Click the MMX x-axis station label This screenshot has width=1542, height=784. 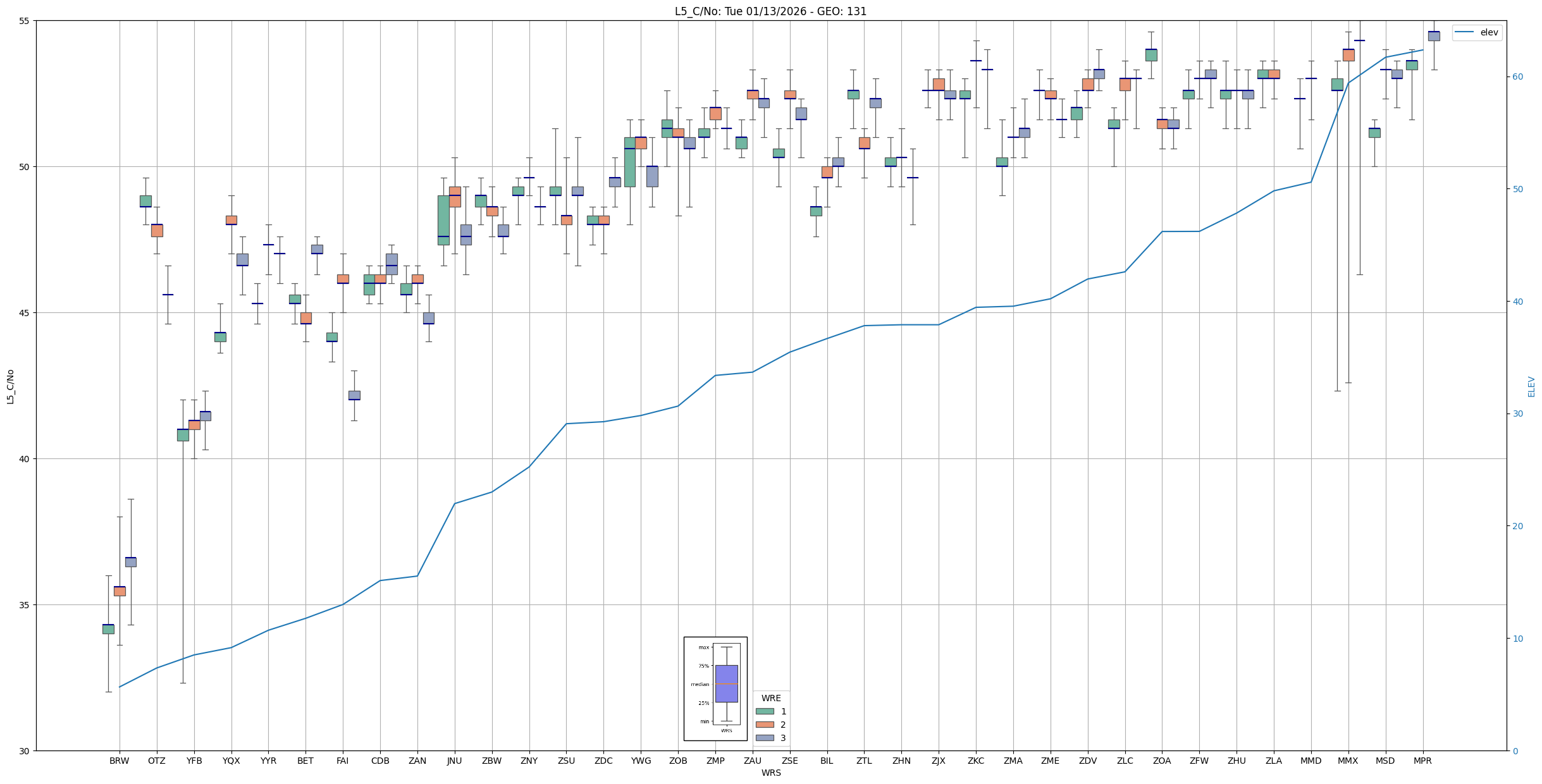pyautogui.click(x=1348, y=761)
